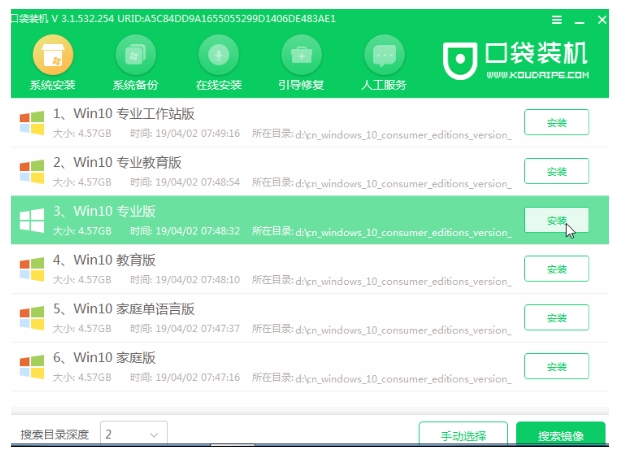This screenshot has width=622, height=464.
Task: Open the 人工服务 support chat icon
Action: click(x=384, y=55)
